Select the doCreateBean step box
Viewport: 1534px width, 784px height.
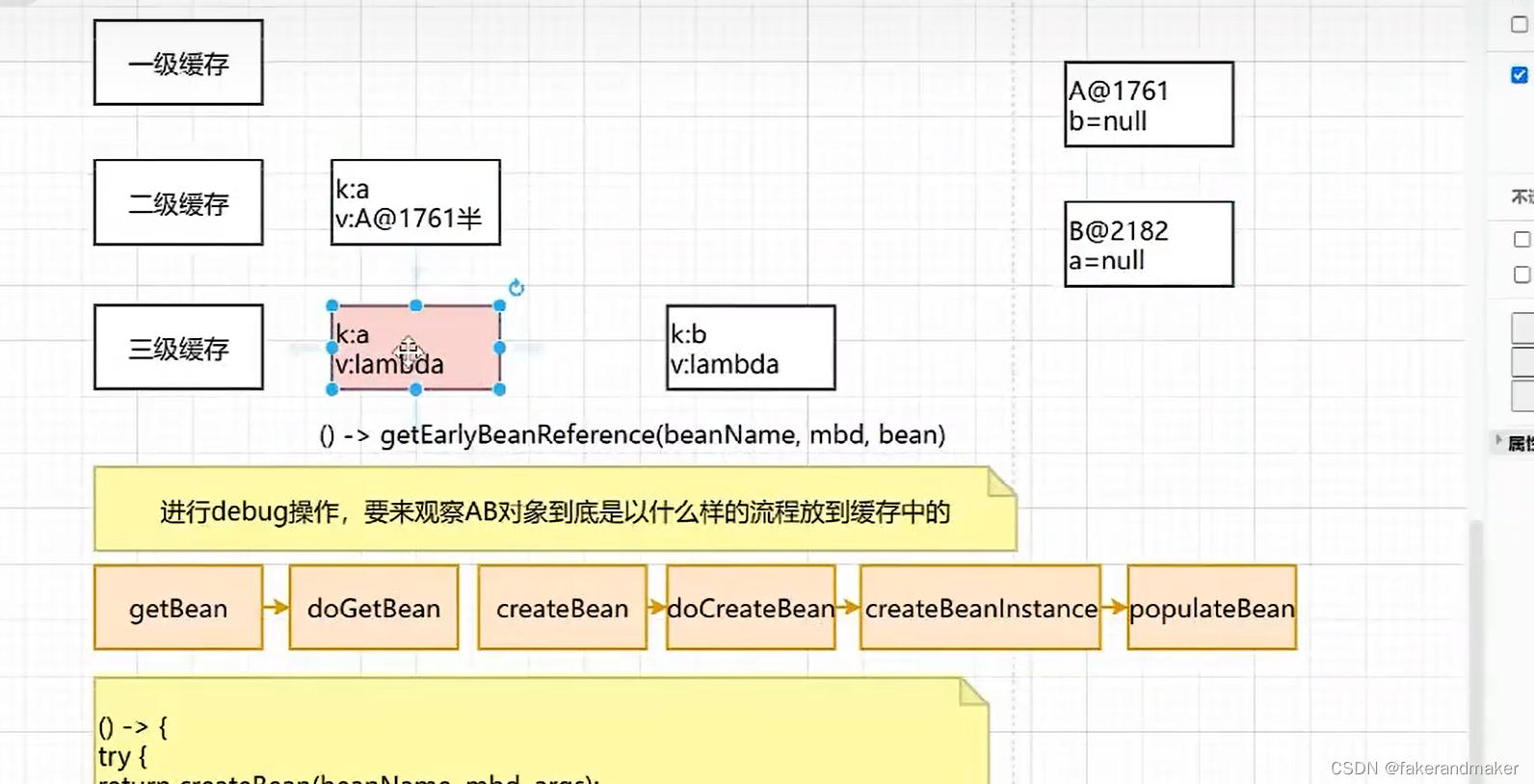(x=751, y=608)
